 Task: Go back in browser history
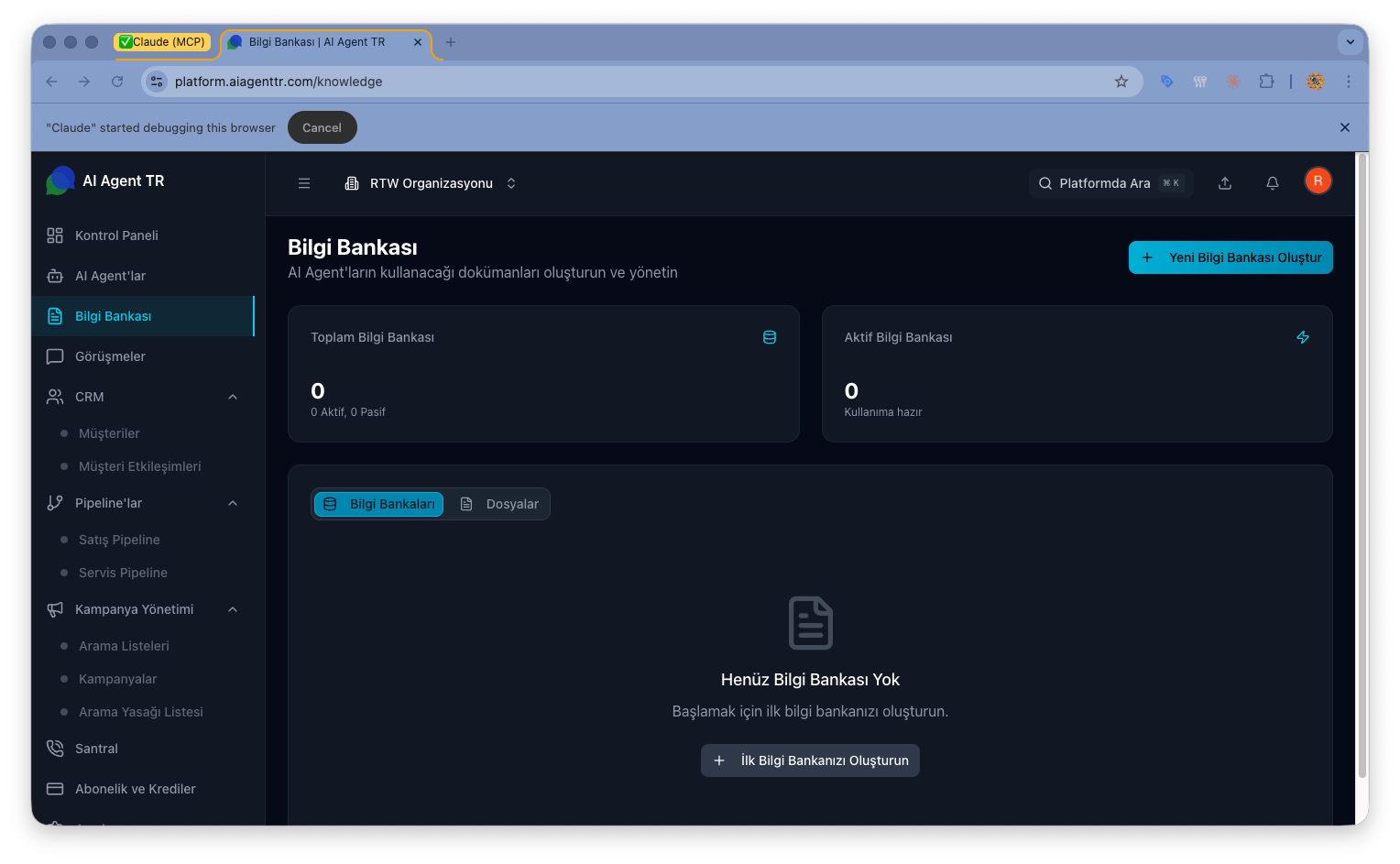point(51,82)
